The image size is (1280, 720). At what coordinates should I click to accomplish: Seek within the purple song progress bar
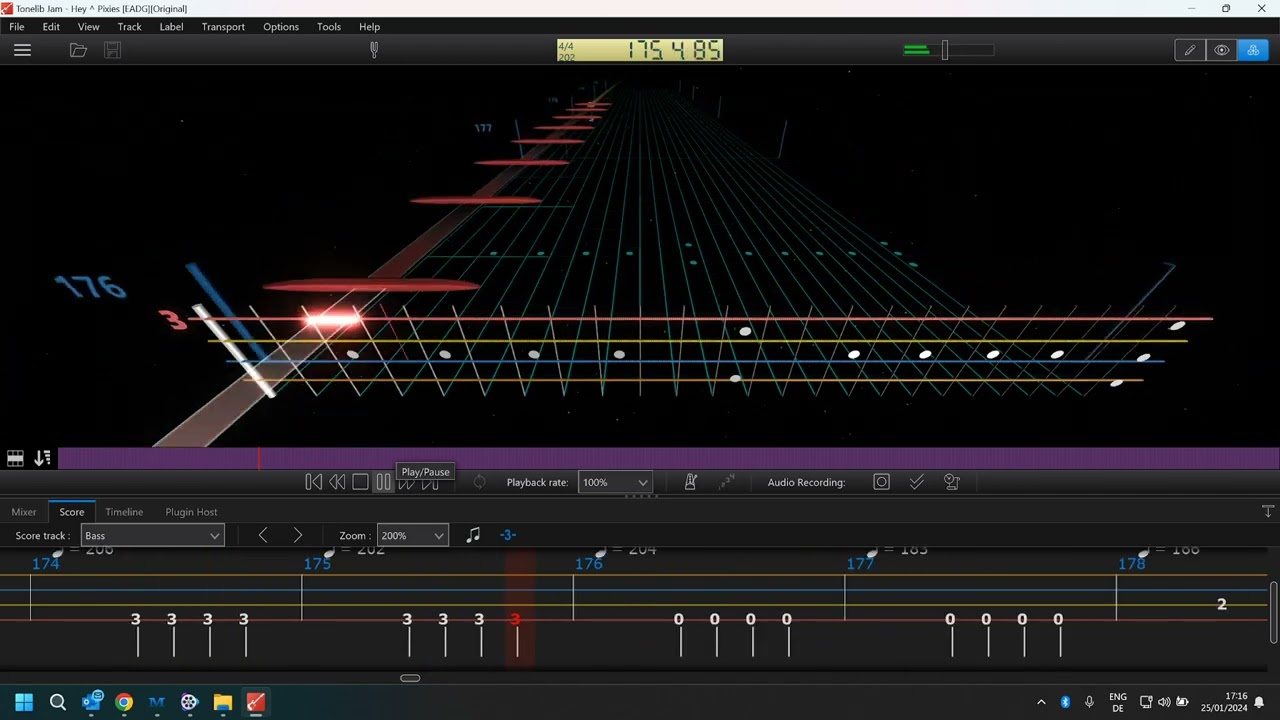coord(669,458)
